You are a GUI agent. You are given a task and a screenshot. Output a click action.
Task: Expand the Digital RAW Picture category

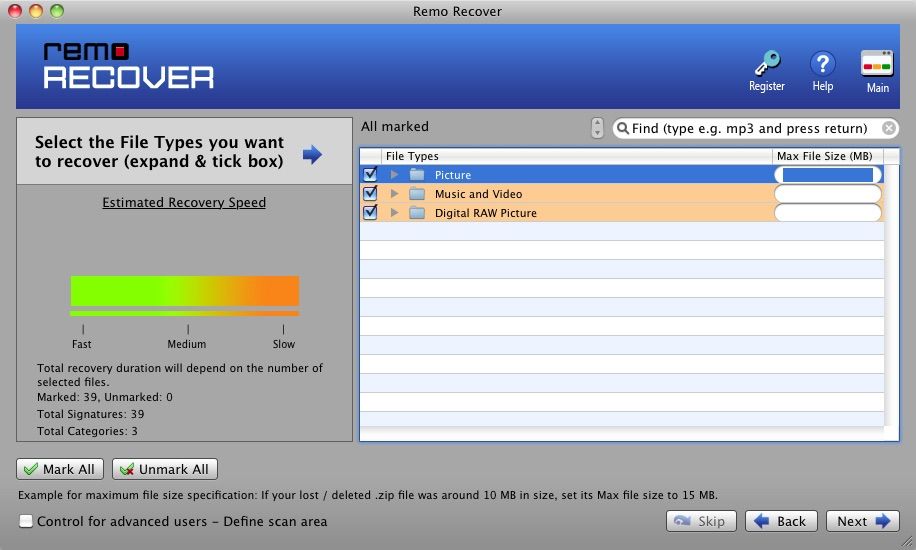[394, 213]
